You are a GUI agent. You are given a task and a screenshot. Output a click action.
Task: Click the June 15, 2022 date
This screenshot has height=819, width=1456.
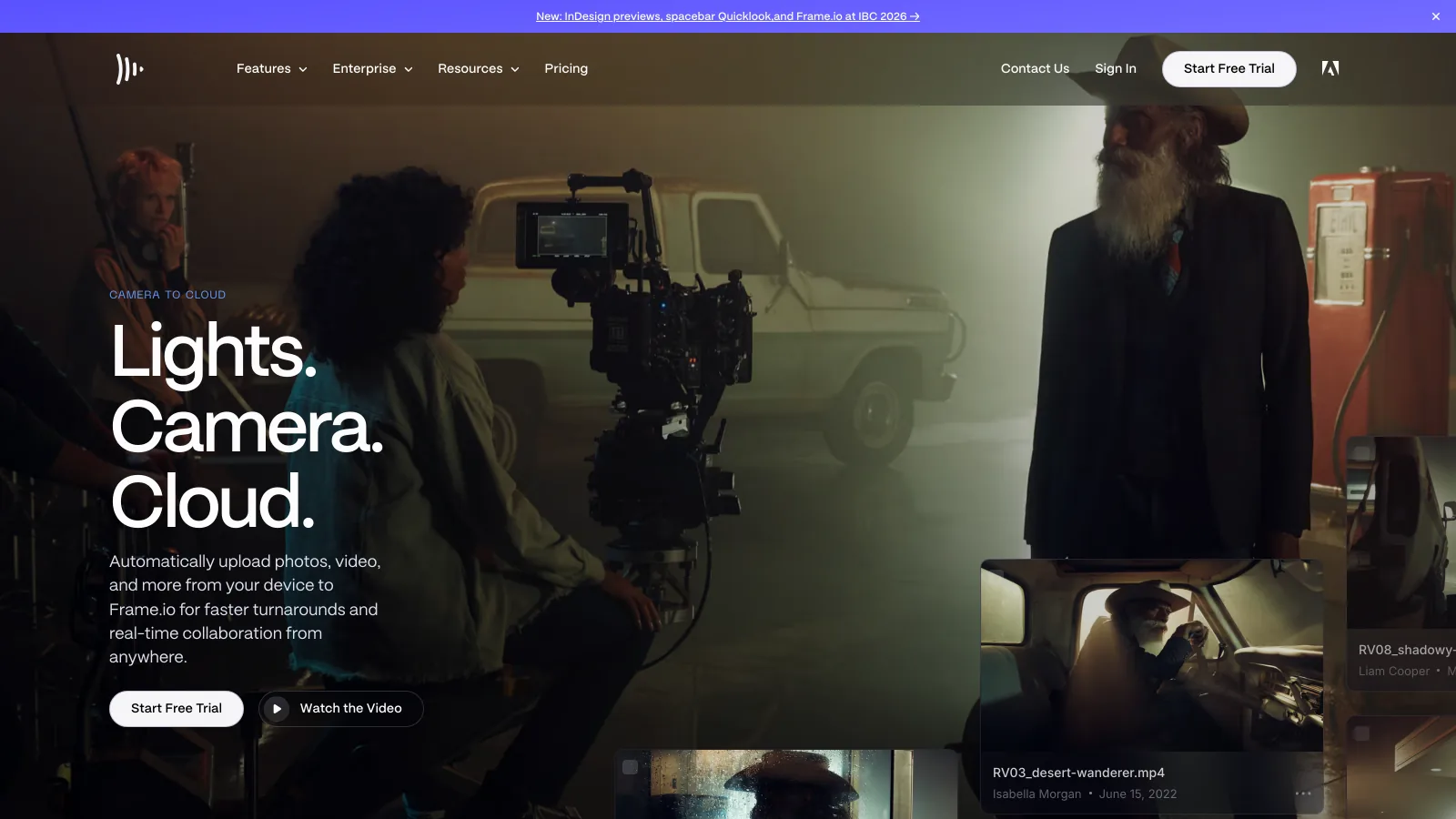pos(1137,794)
